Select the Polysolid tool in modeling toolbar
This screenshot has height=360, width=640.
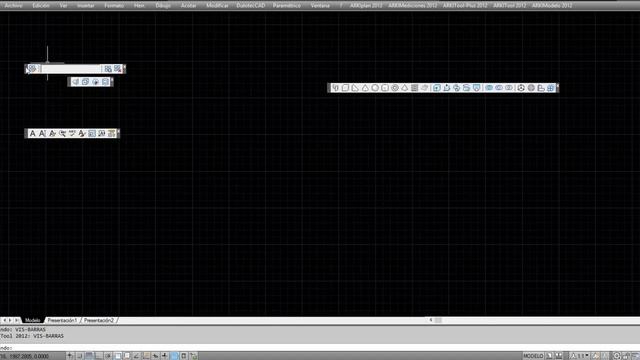(x=335, y=88)
